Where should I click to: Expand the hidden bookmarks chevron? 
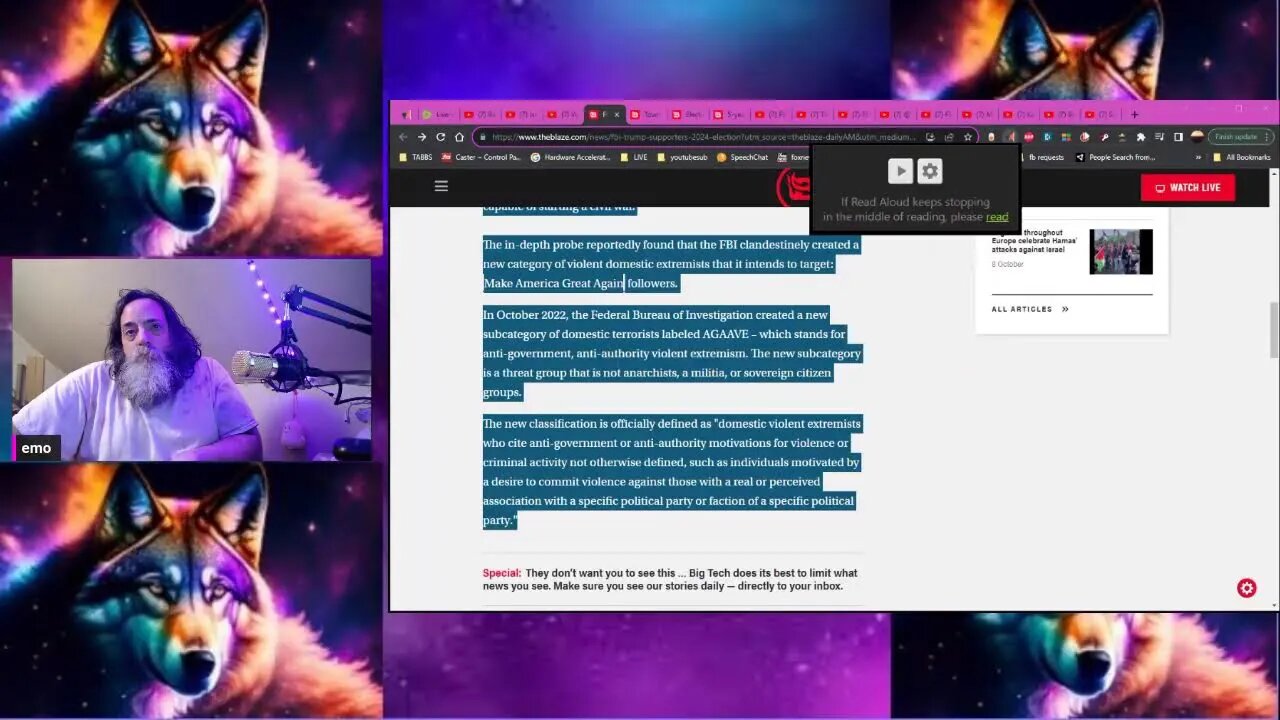click(x=1198, y=157)
